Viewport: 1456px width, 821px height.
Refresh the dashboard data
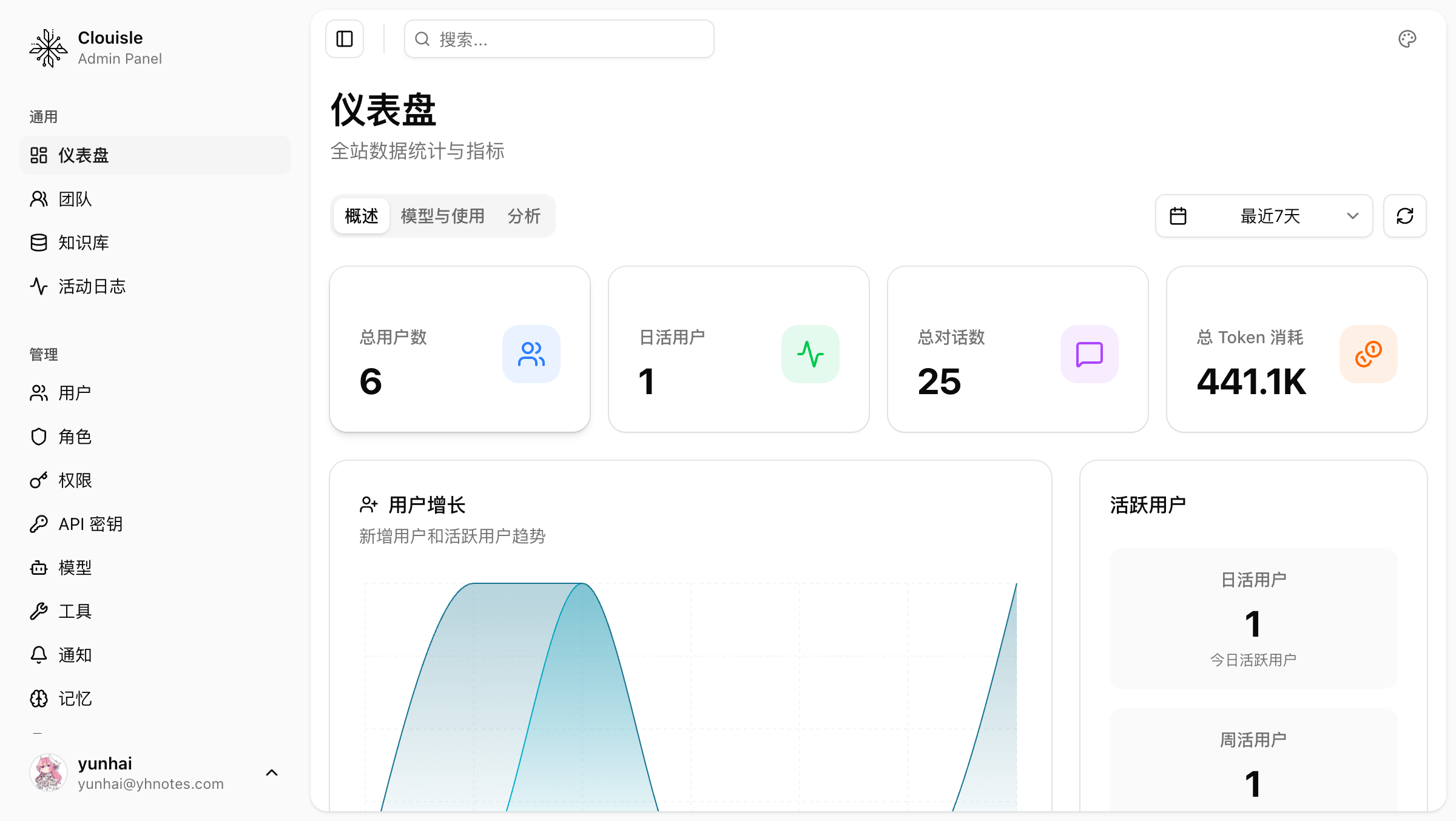(x=1406, y=216)
